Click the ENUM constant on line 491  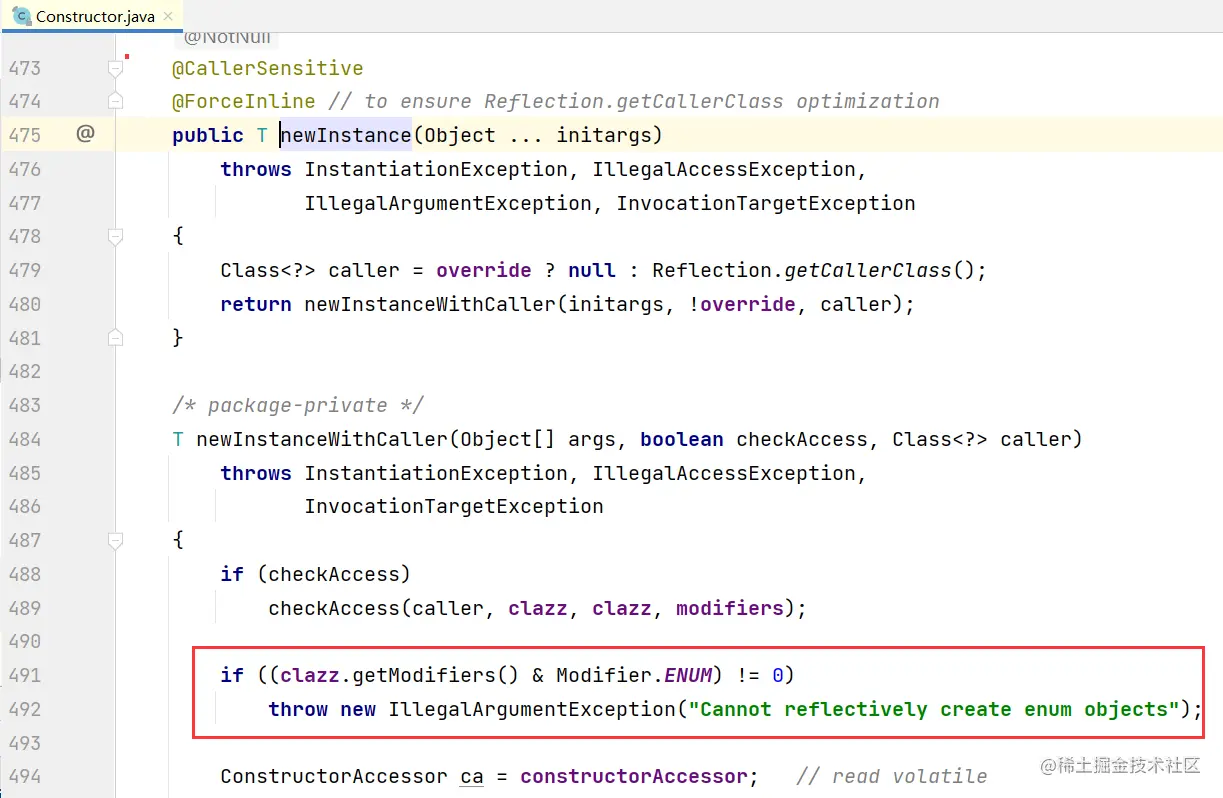click(x=688, y=675)
